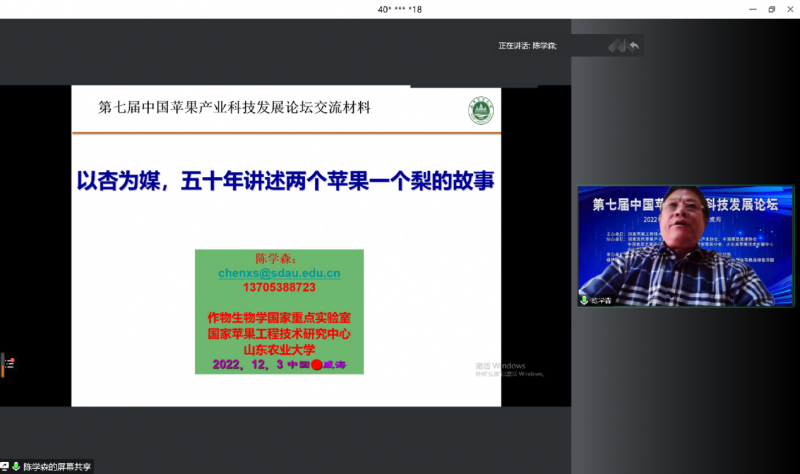Click the screen share icon at bottom left
The height and width of the screenshot is (474, 800).
[5, 467]
